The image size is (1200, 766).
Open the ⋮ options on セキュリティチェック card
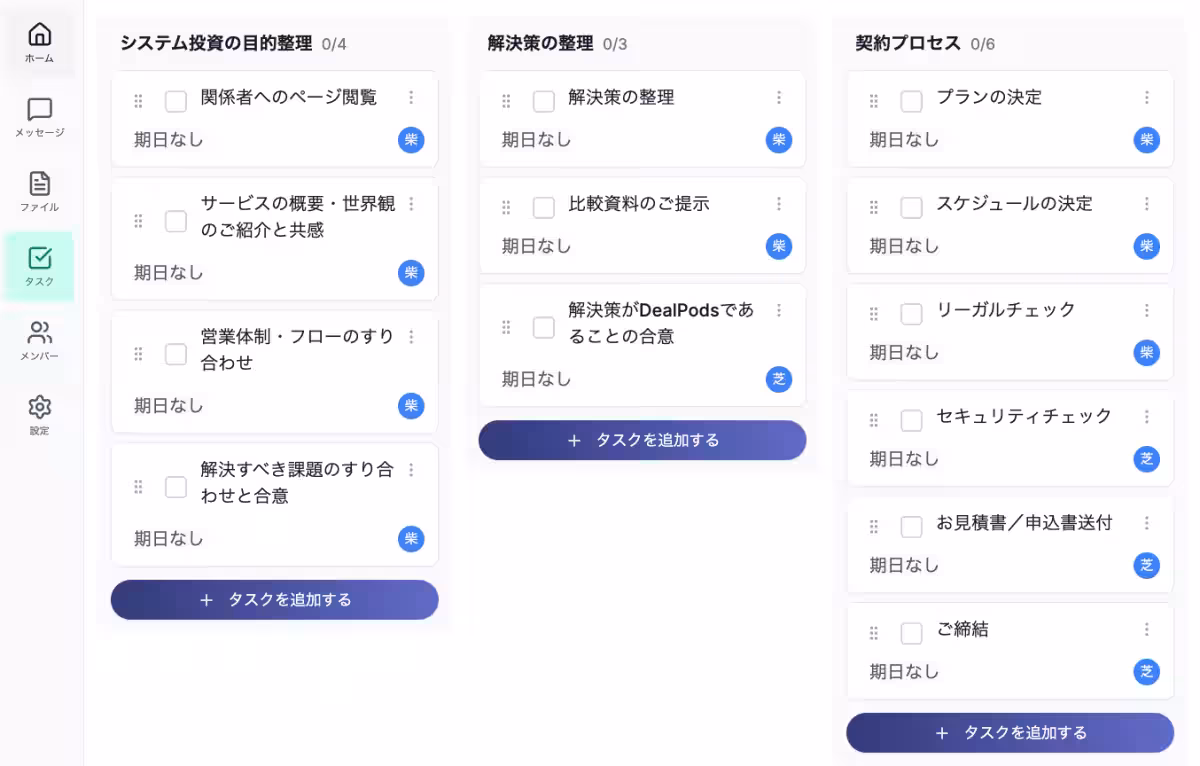tap(1146, 417)
